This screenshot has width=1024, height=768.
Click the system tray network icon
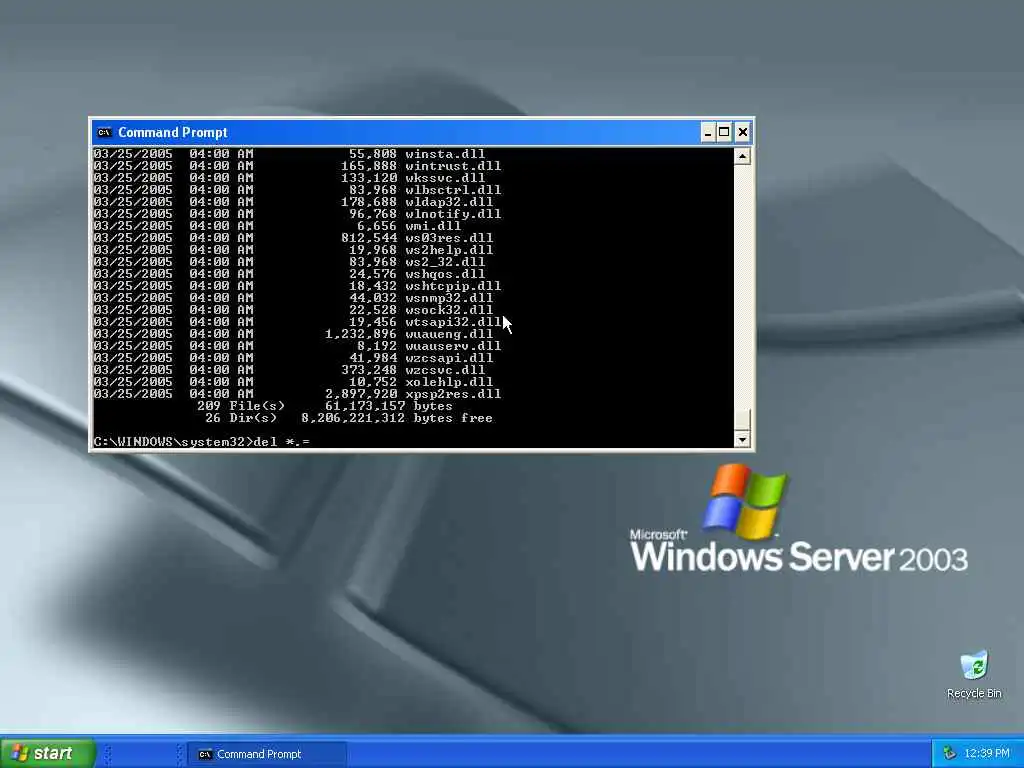(x=950, y=754)
